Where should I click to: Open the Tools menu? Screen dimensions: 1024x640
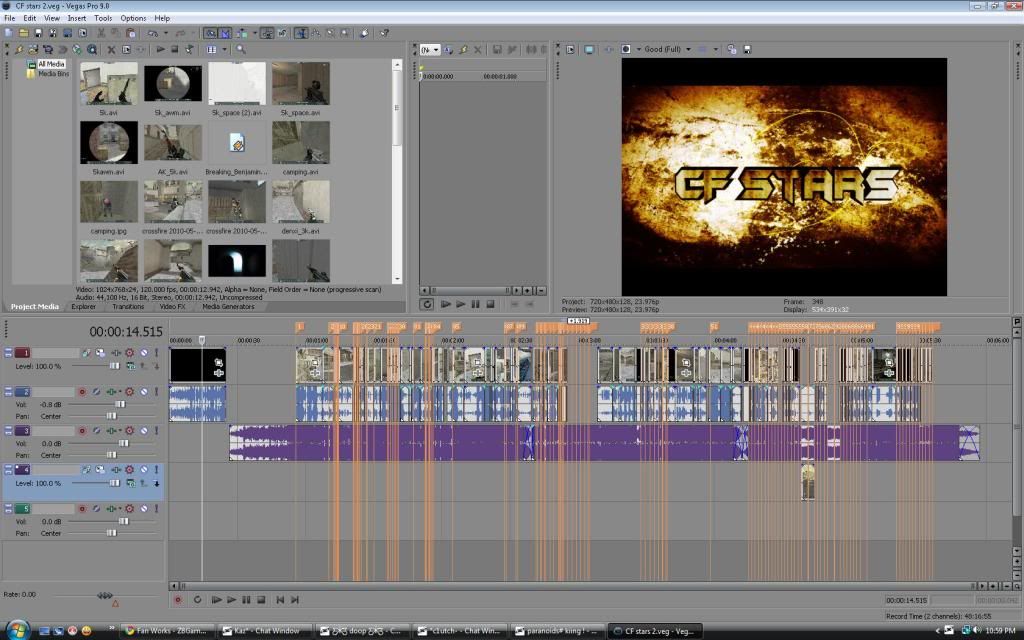[103, 18]
